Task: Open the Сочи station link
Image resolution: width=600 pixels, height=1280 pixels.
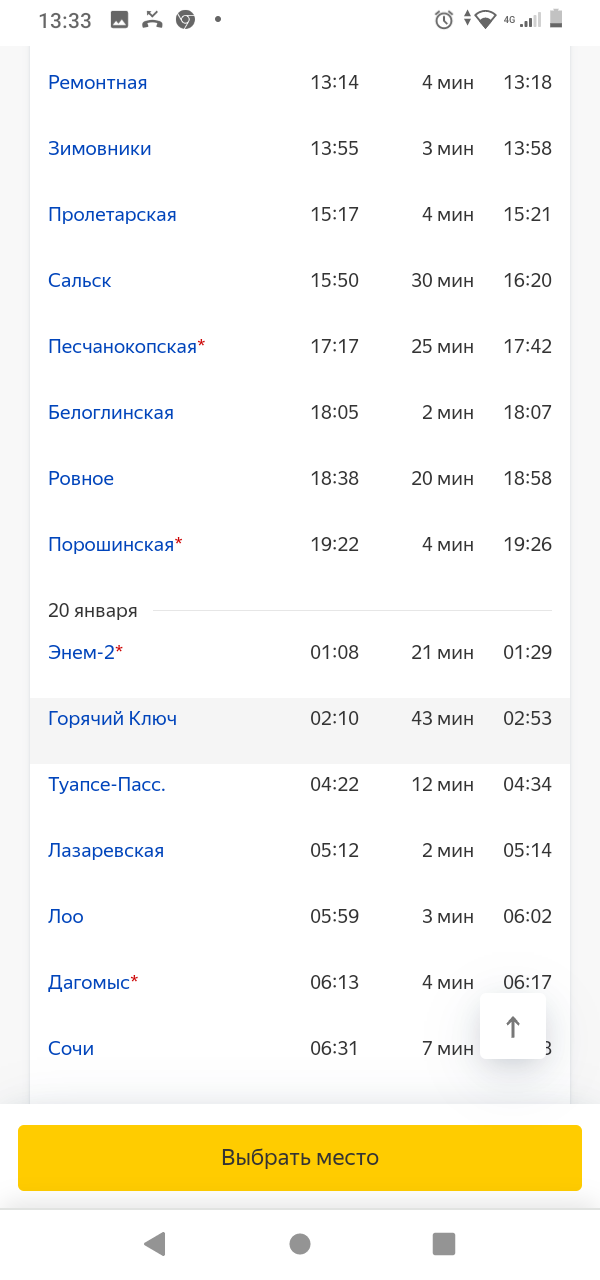Action: pyautogui.click(x=71, y=1049)
